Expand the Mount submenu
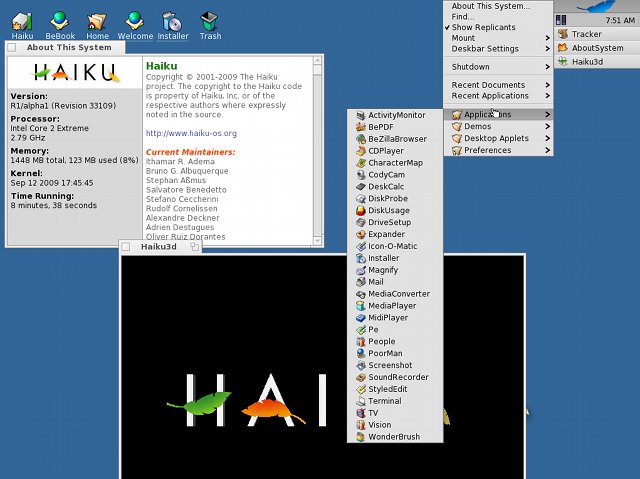 pyautogui.click(x=498, y=38)
